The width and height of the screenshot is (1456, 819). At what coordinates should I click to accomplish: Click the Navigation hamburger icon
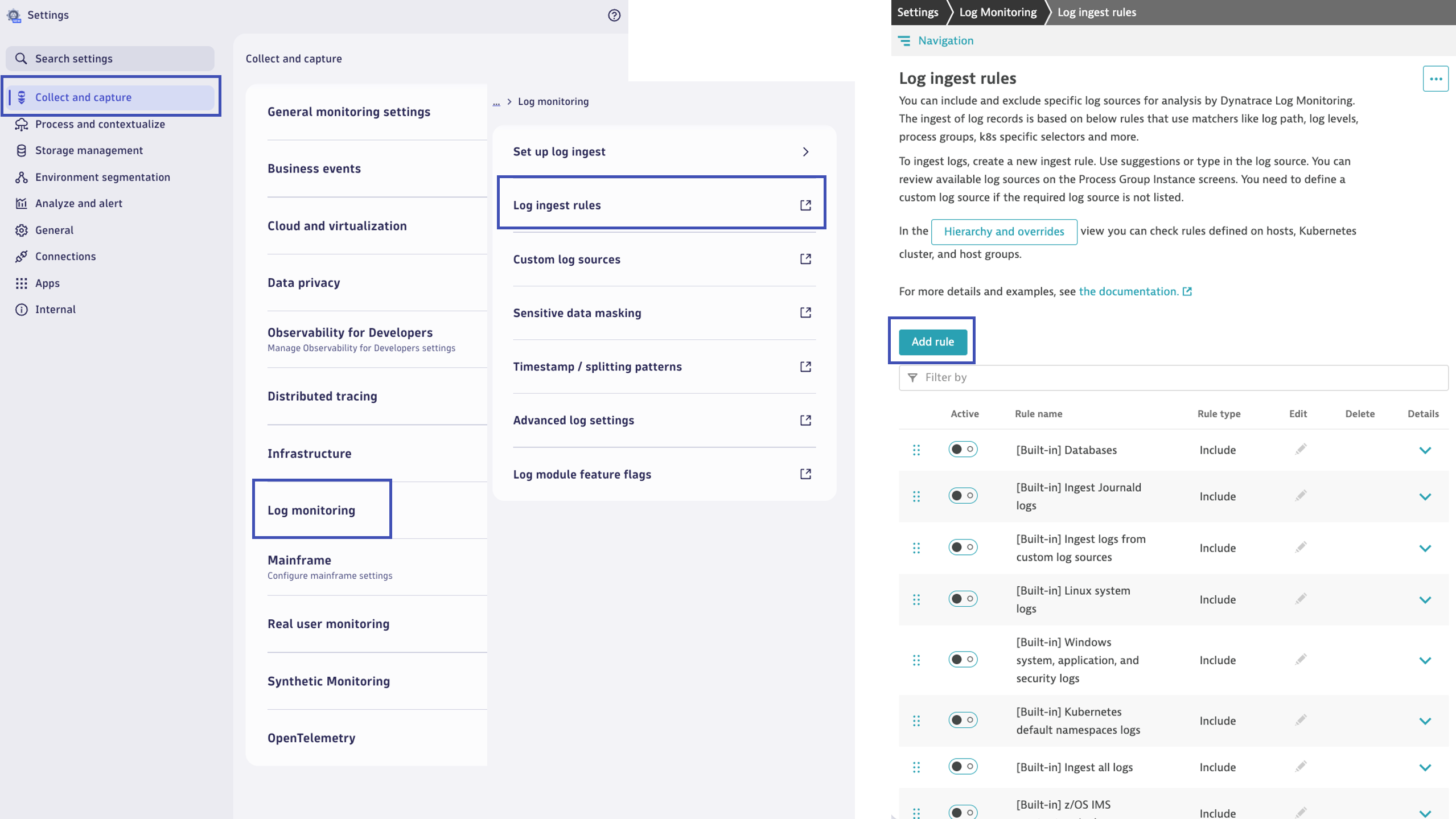[906, 40]
